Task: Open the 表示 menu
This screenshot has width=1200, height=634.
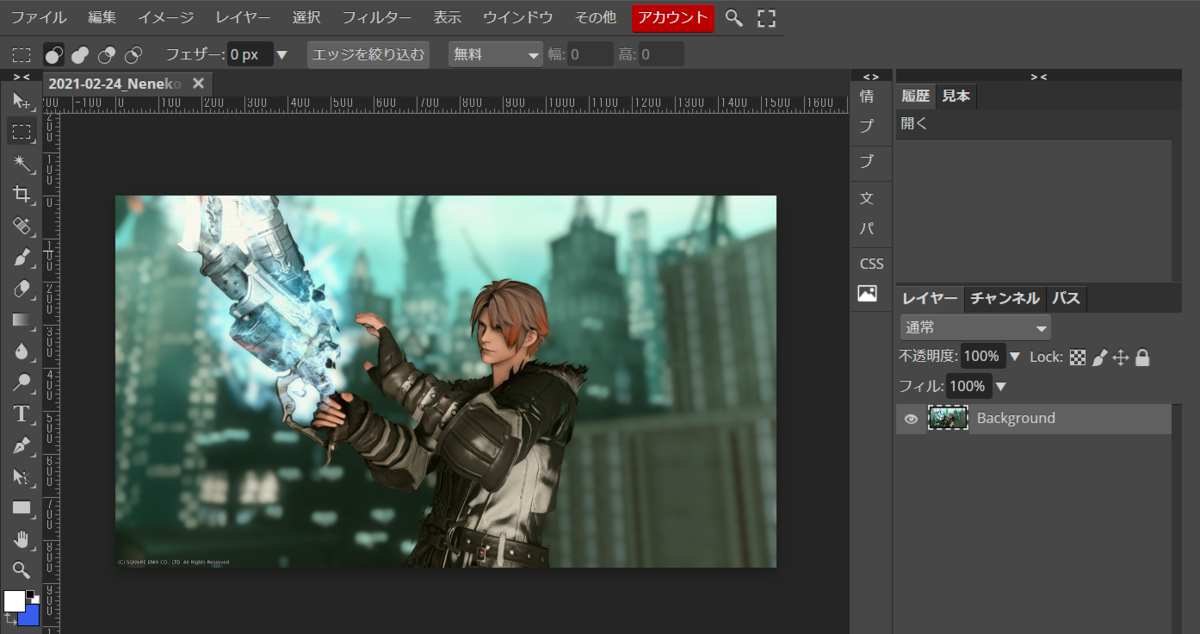Action: click(x=447, y=18)
